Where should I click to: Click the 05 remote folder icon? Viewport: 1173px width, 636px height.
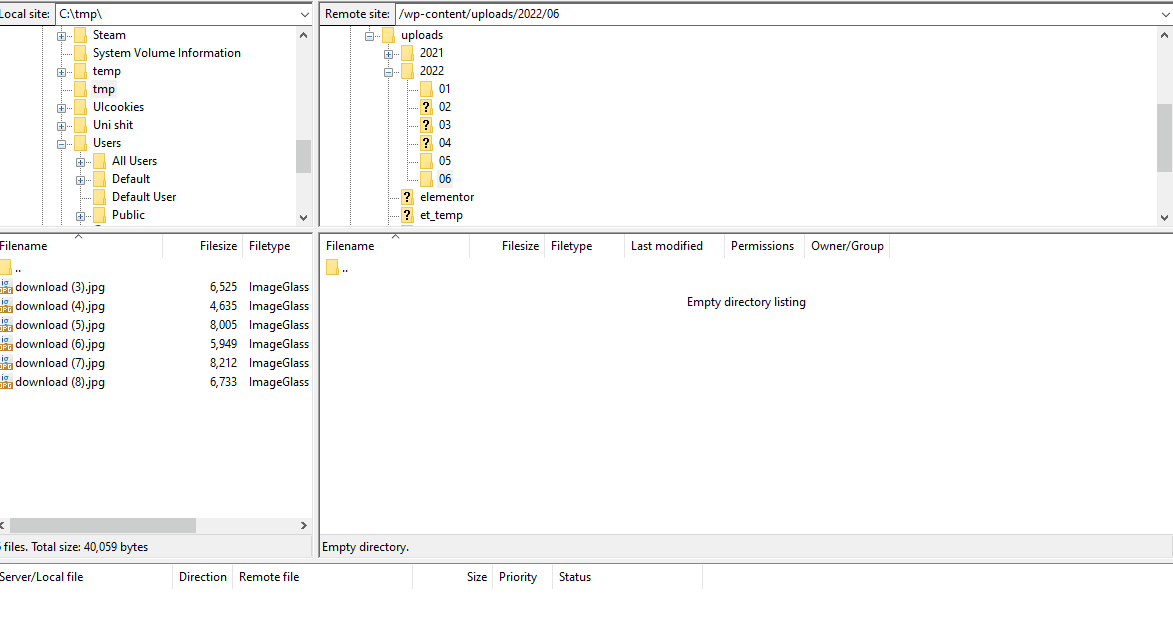click(x=426, y=161)
